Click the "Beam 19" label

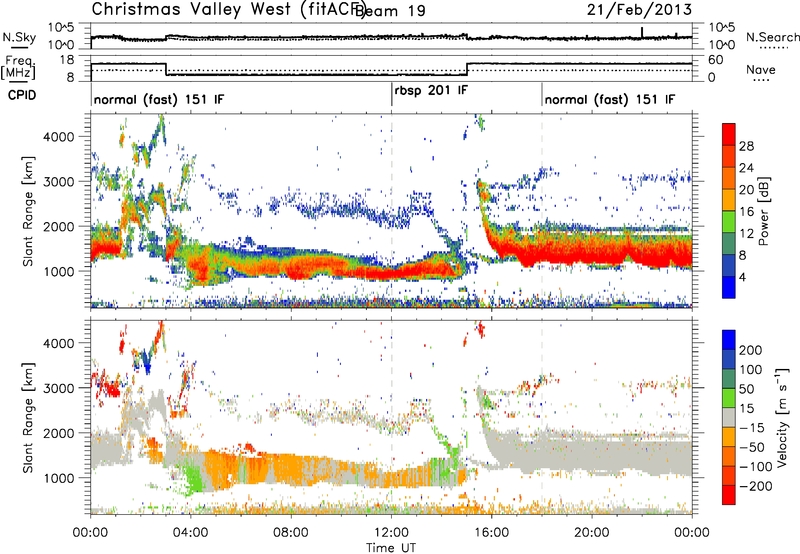click(390, 10)
